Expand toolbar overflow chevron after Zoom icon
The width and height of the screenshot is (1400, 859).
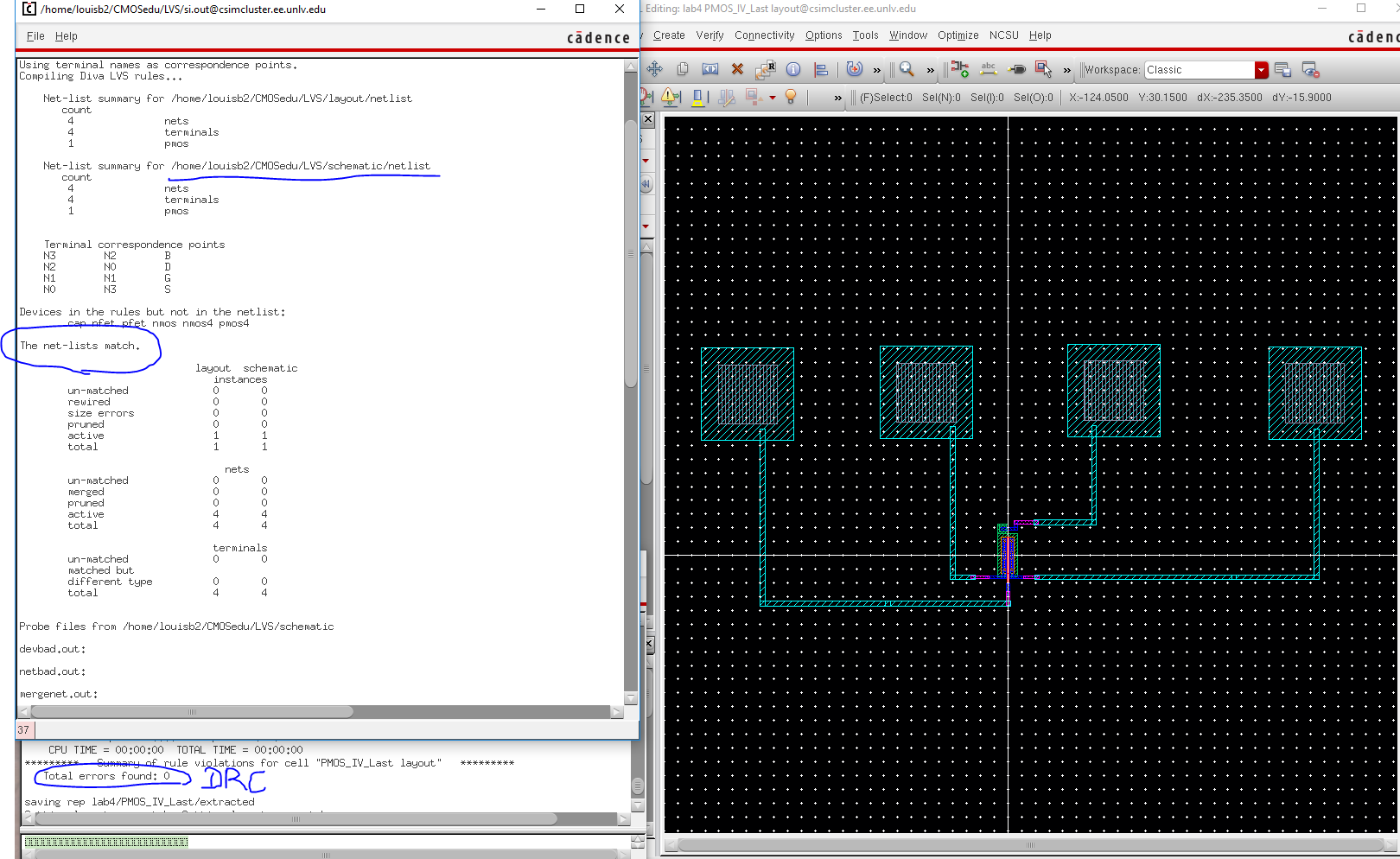930,70
